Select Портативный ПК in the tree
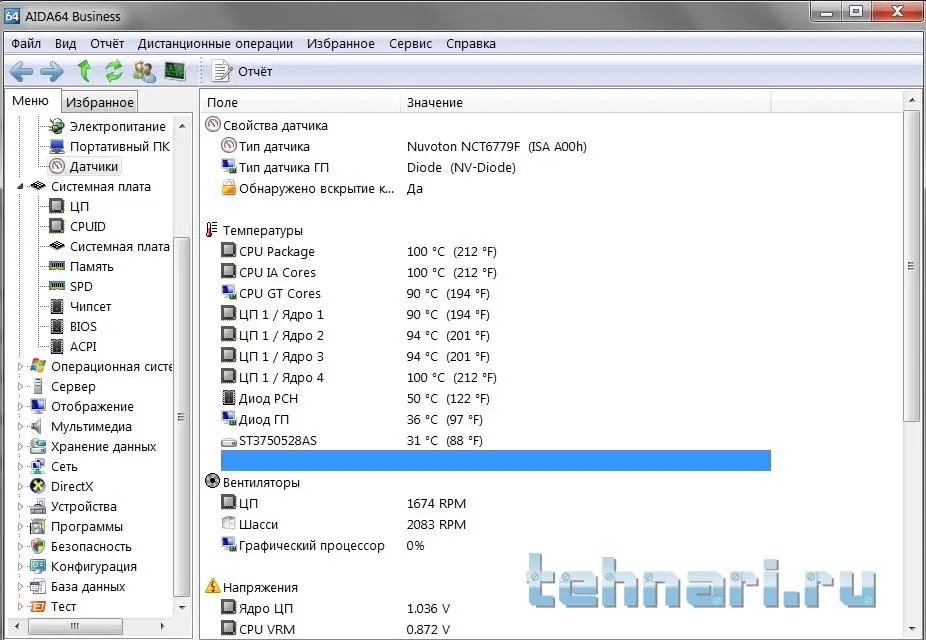This screenshot has height=640, width=926. [119, 146]
